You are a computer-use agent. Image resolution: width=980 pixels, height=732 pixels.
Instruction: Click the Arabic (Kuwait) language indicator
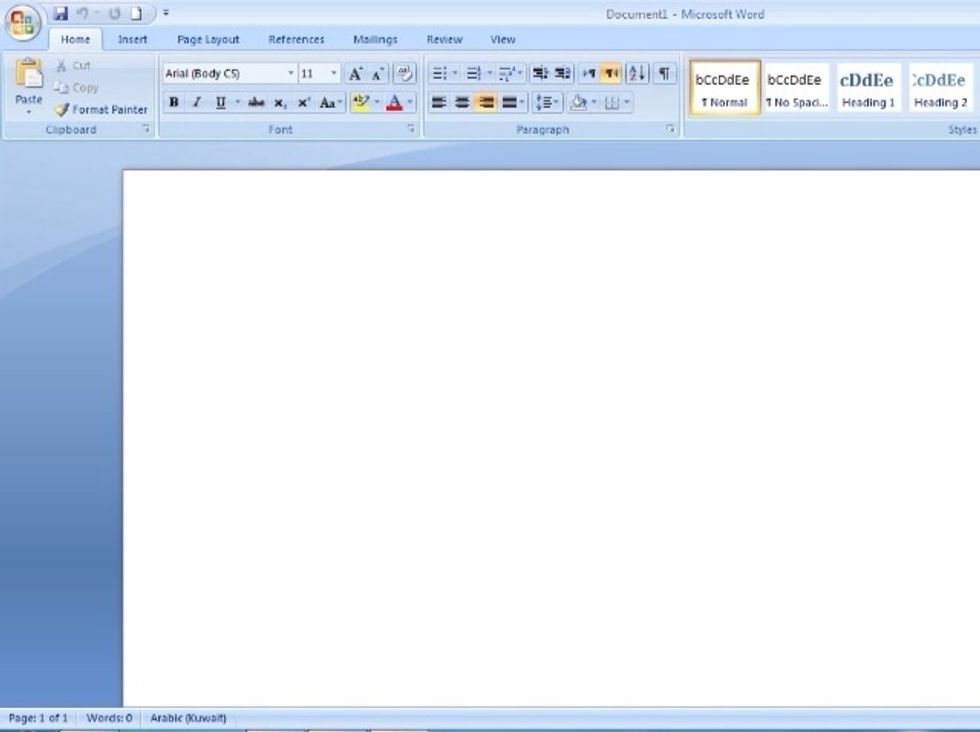coord(188,718)
